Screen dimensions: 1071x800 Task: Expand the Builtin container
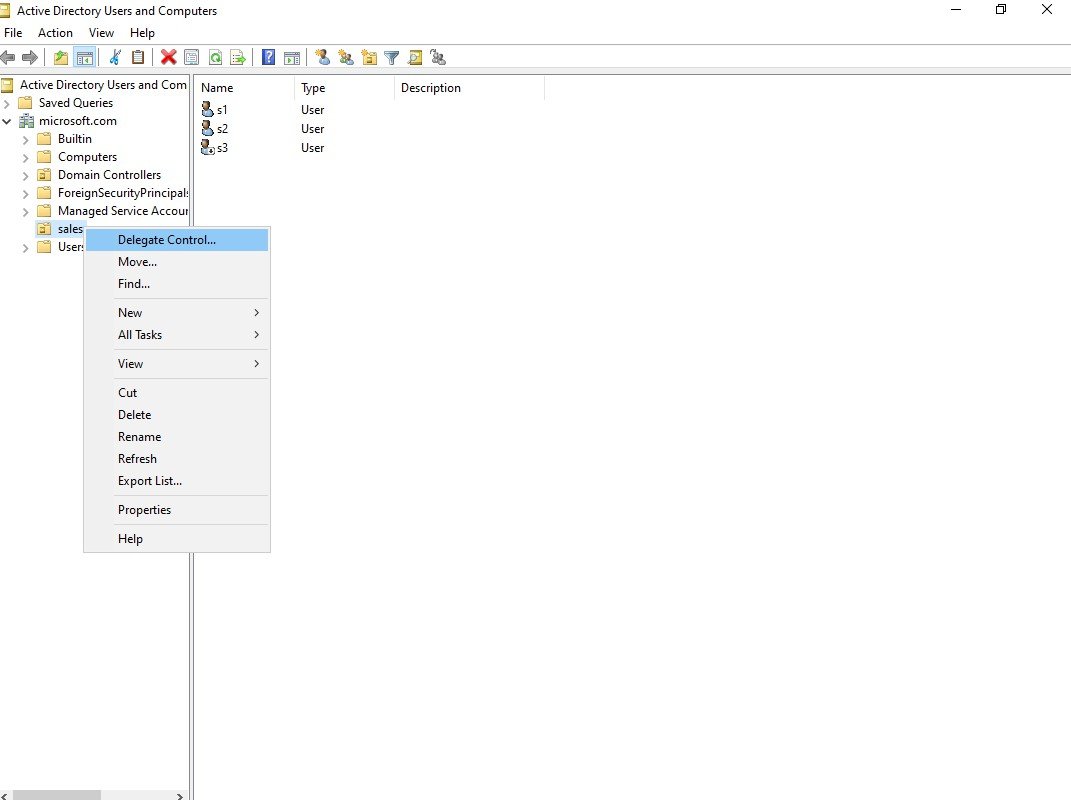(x=25, y=139)
